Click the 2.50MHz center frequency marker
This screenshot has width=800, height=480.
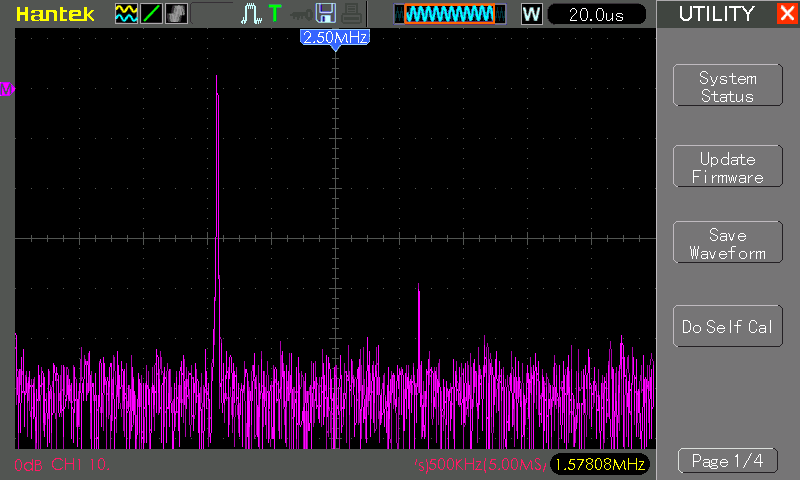(x=335, y=37)
